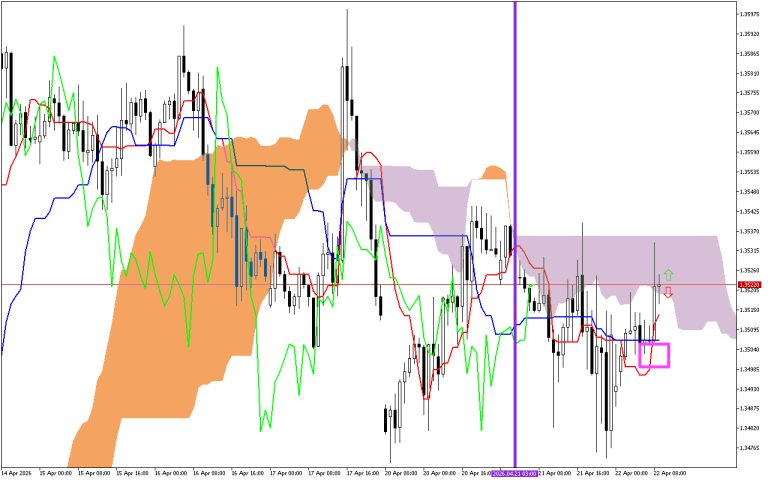Click the 14 Apr 2026 time axis label
This screenshot has height=480, width=768.
[x=16, y=474]
